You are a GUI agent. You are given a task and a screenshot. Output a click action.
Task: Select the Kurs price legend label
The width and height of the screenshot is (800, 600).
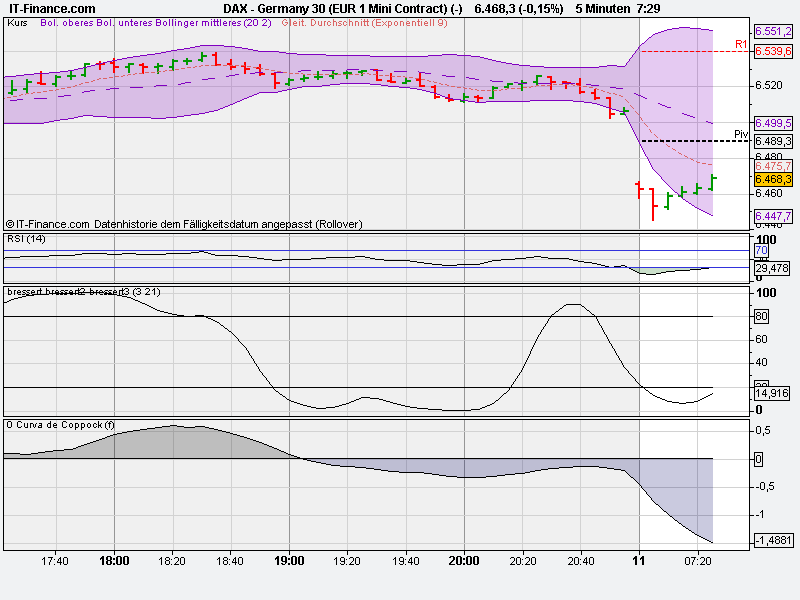point(17,28)
